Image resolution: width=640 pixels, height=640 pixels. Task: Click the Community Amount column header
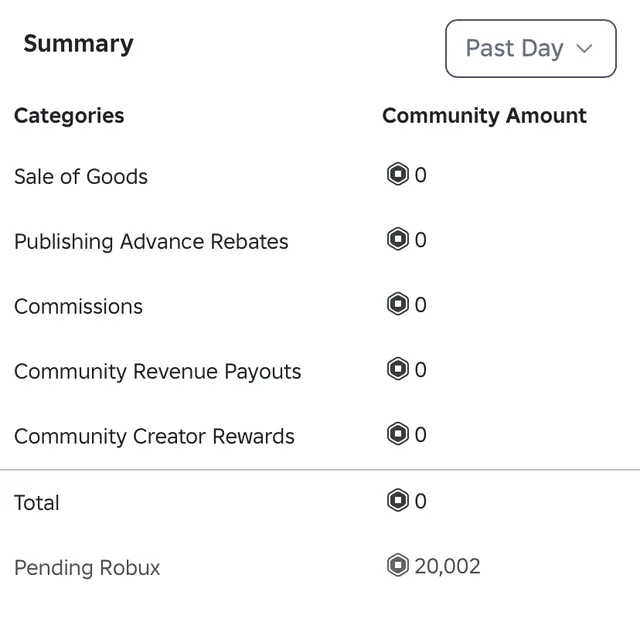(x=484, y=116)
